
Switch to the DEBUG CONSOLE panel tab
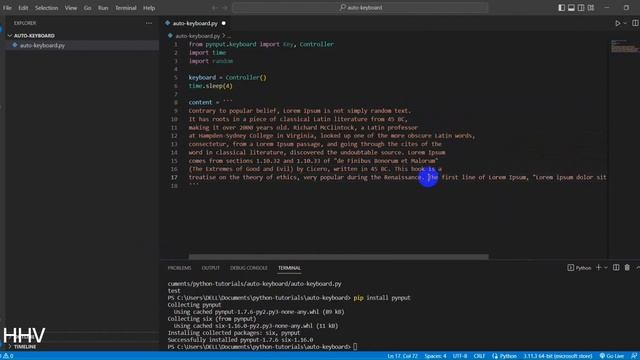pos(249,268)
